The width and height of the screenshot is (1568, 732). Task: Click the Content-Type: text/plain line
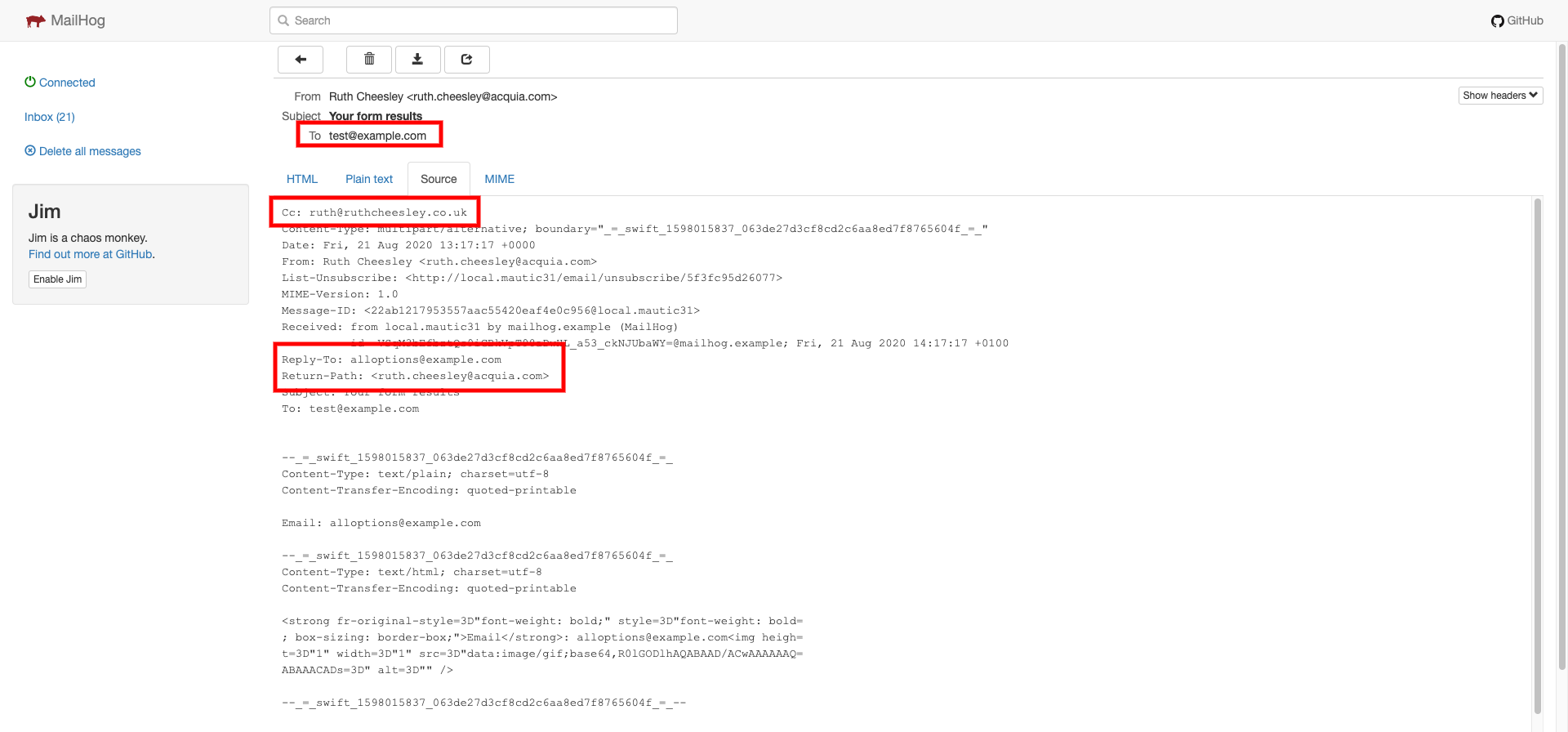point(415,474)
